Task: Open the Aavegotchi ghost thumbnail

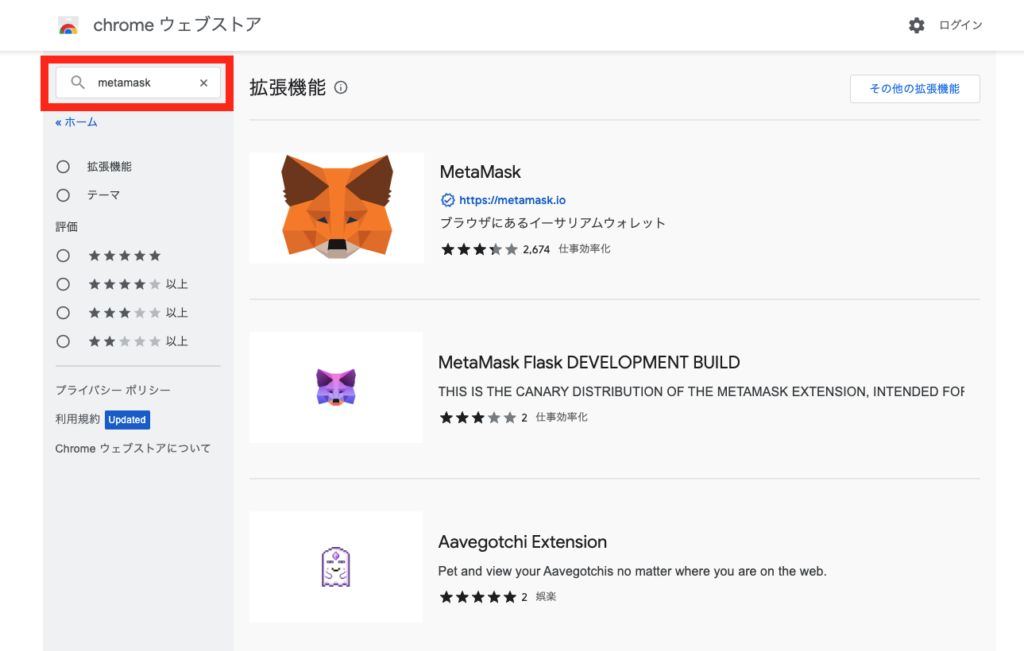Action: pyautogui.click(x=336, y=566)
